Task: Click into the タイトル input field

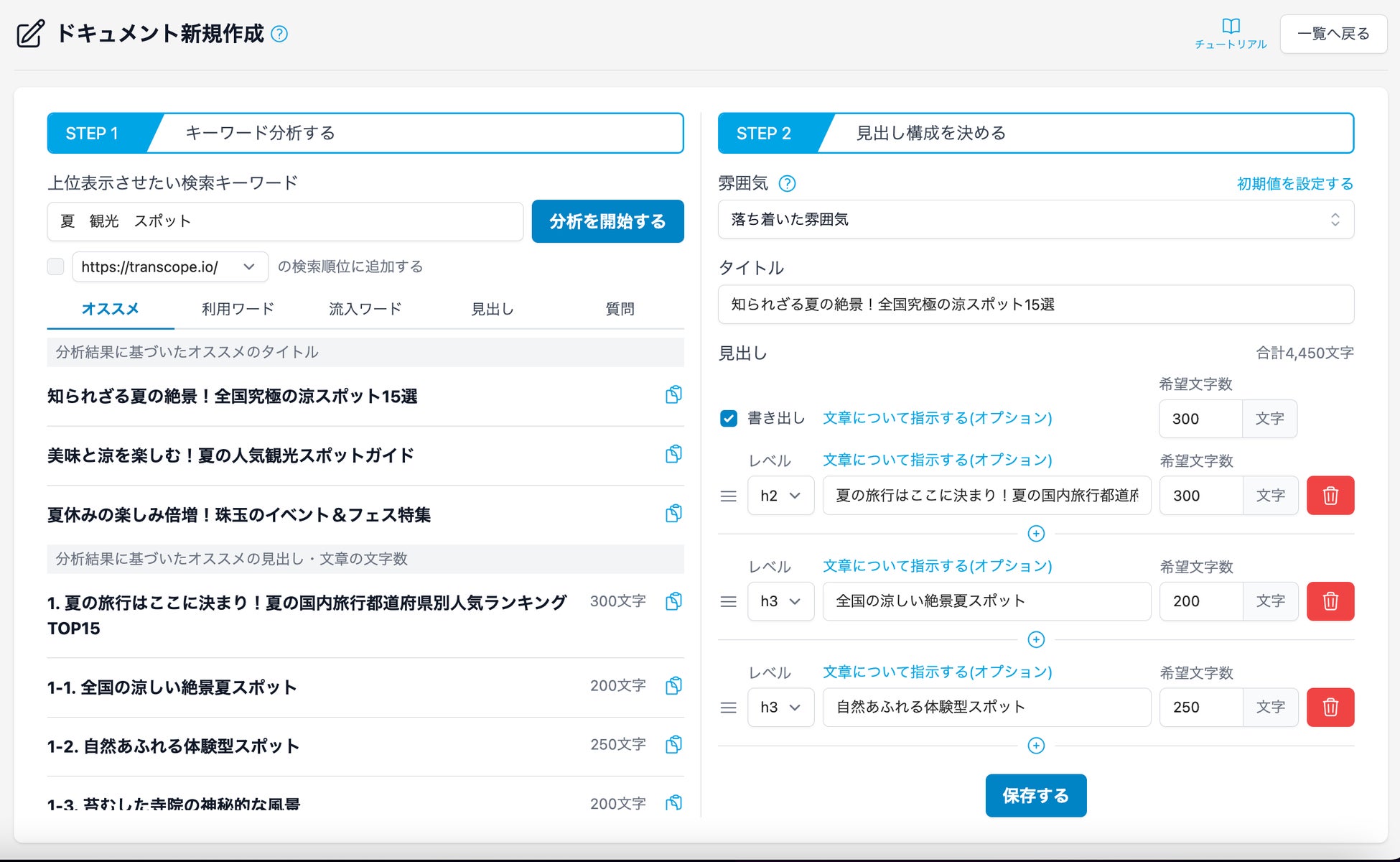Action: pos(1035,305)
